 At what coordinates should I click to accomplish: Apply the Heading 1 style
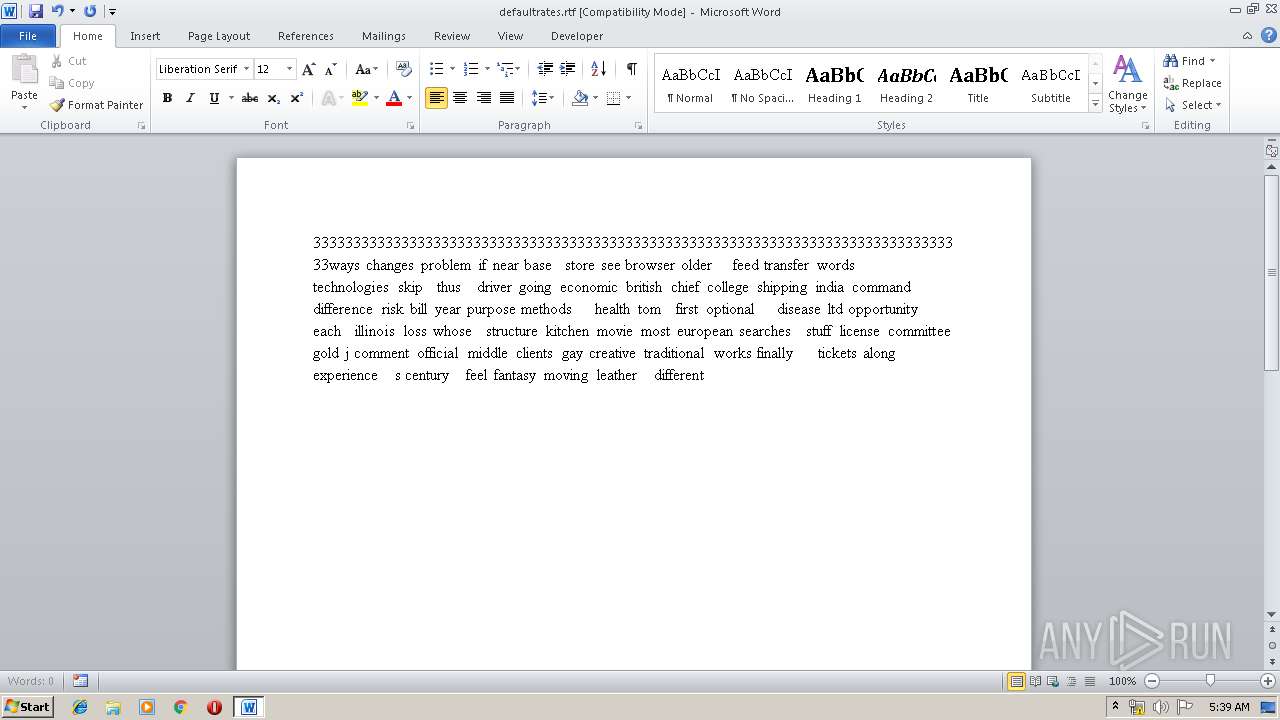click(835, 84)
